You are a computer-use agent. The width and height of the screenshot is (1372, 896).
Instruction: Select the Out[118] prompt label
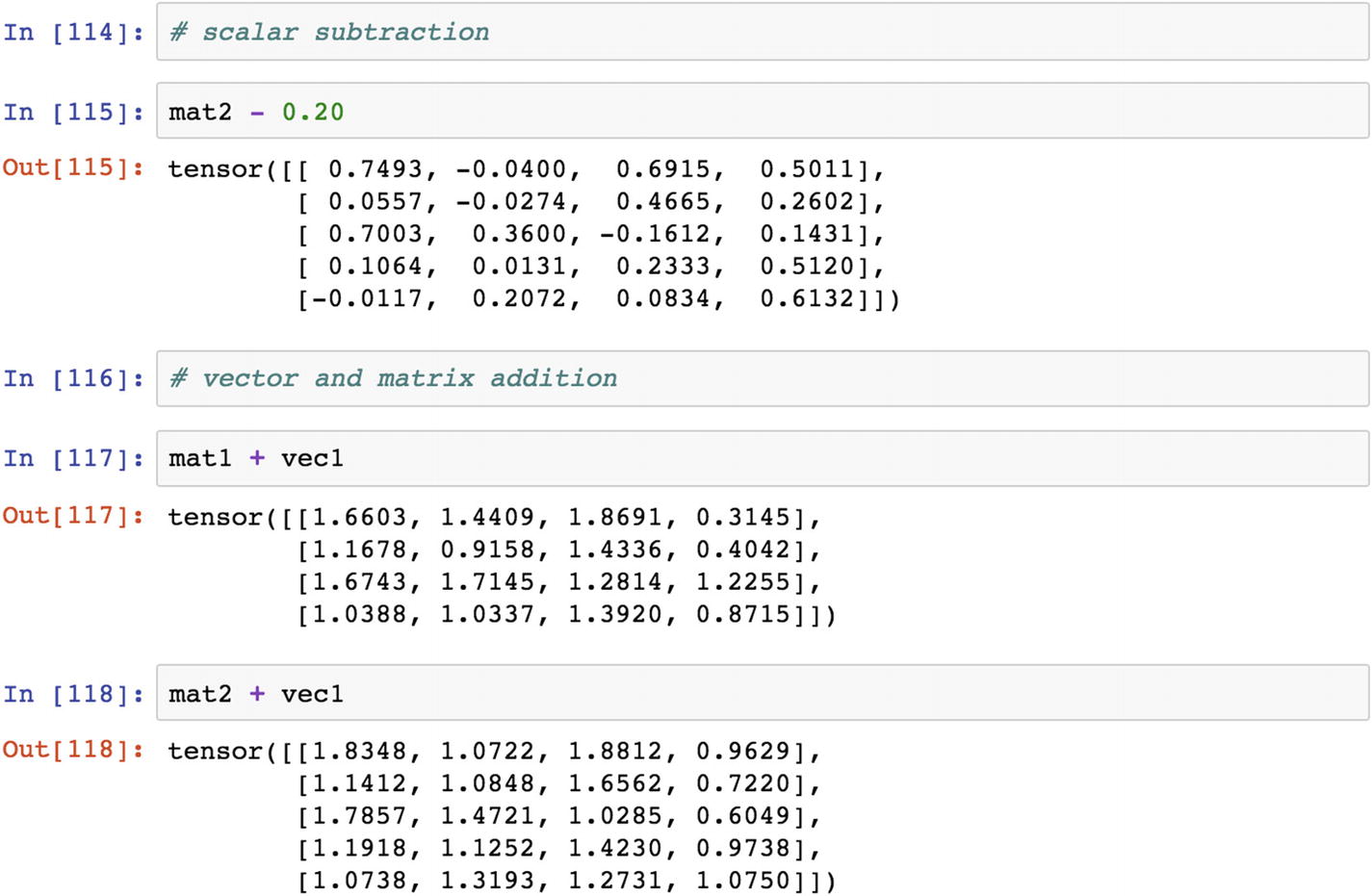click(73, 749)
